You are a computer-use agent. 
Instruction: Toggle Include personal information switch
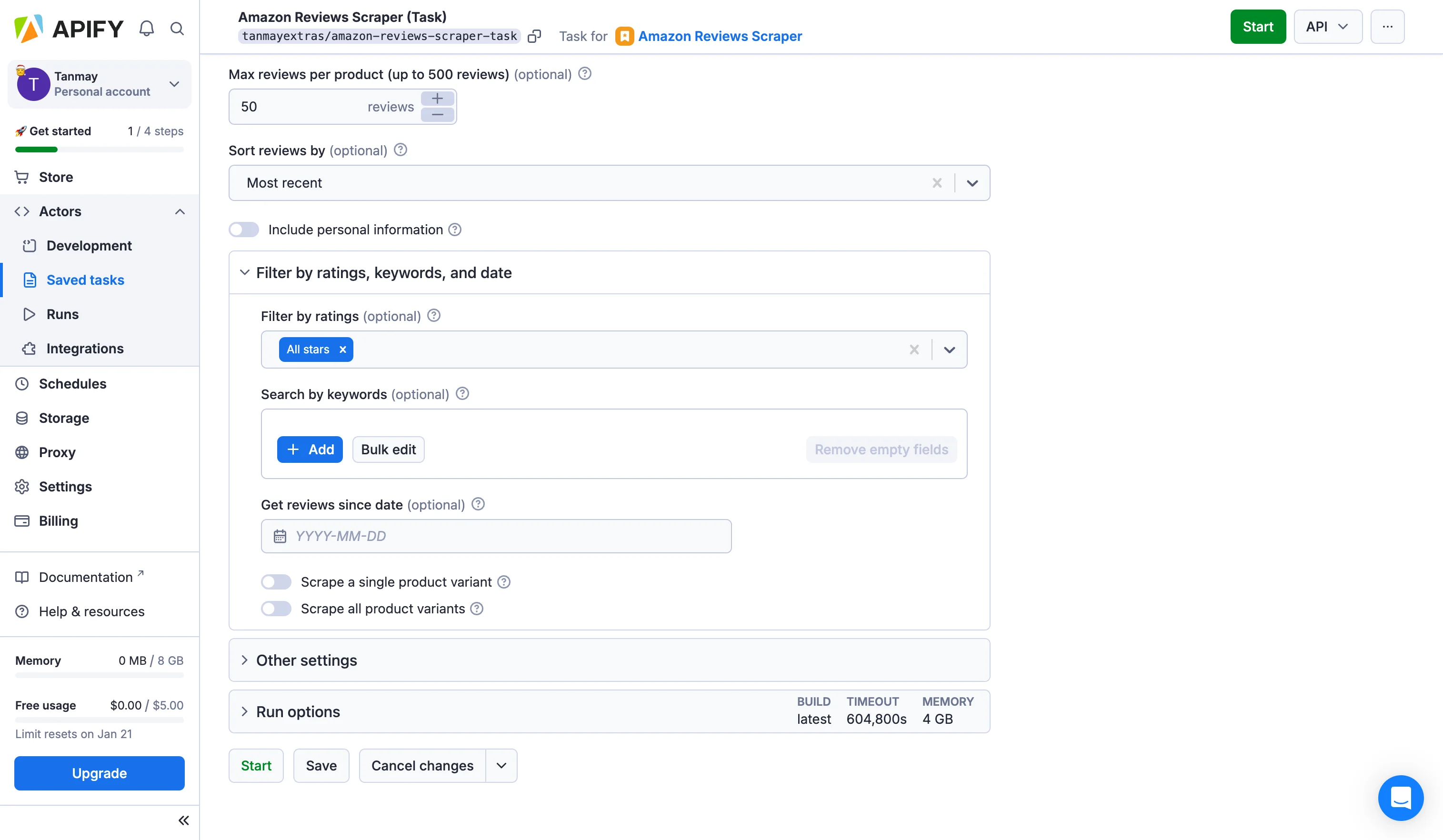(244, 230)
